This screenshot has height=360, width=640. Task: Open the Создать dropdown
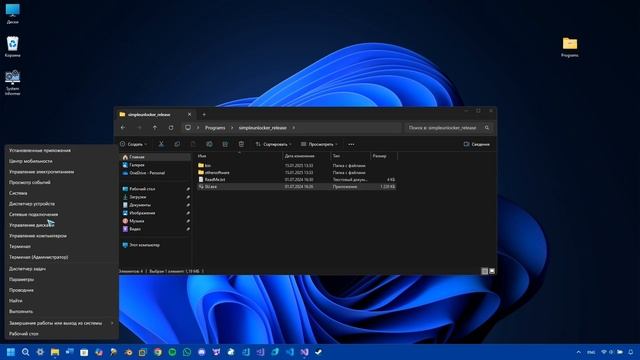tap(134, 144)
